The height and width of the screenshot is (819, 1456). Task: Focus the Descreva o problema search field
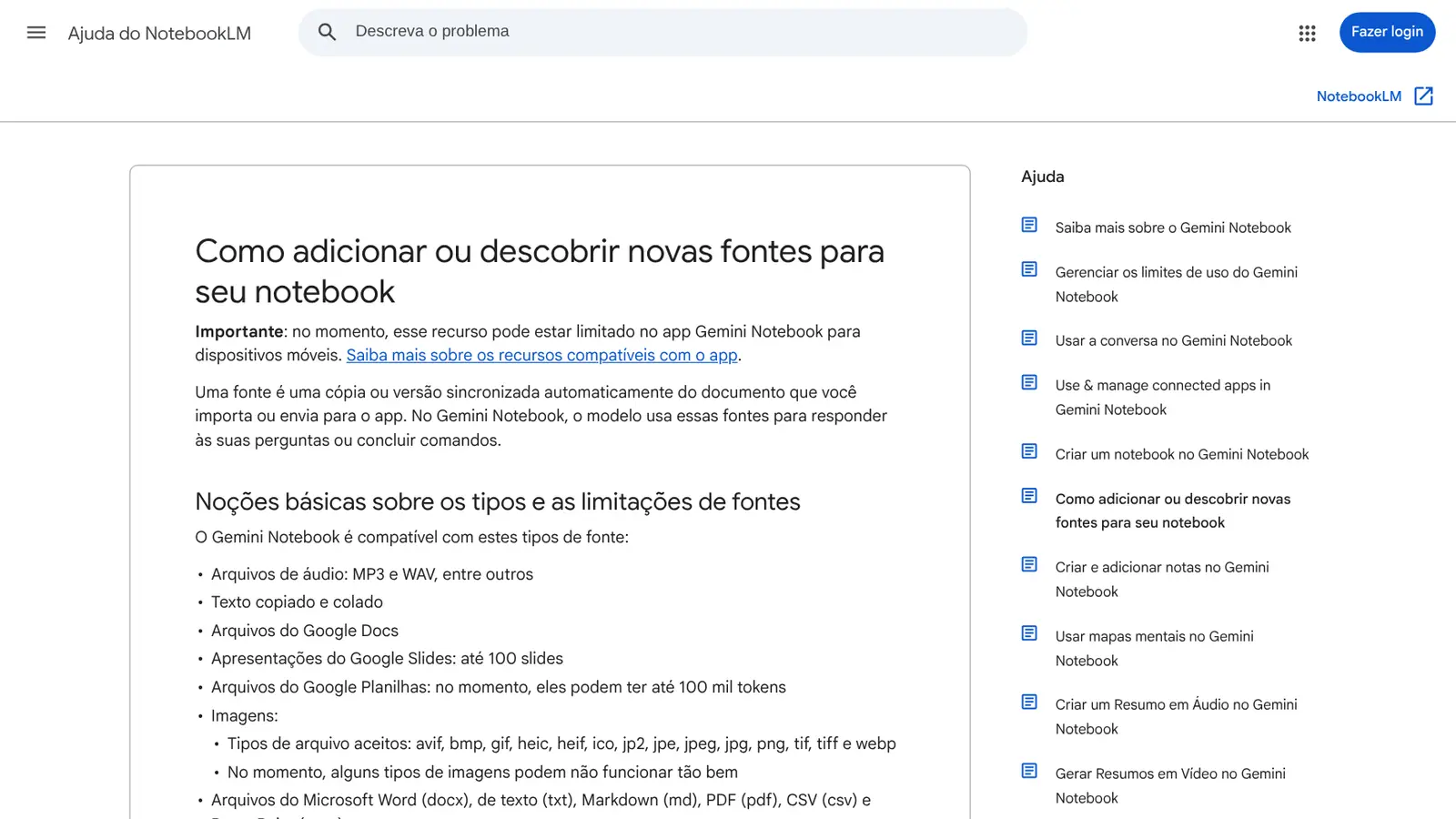tap(662, 32)
